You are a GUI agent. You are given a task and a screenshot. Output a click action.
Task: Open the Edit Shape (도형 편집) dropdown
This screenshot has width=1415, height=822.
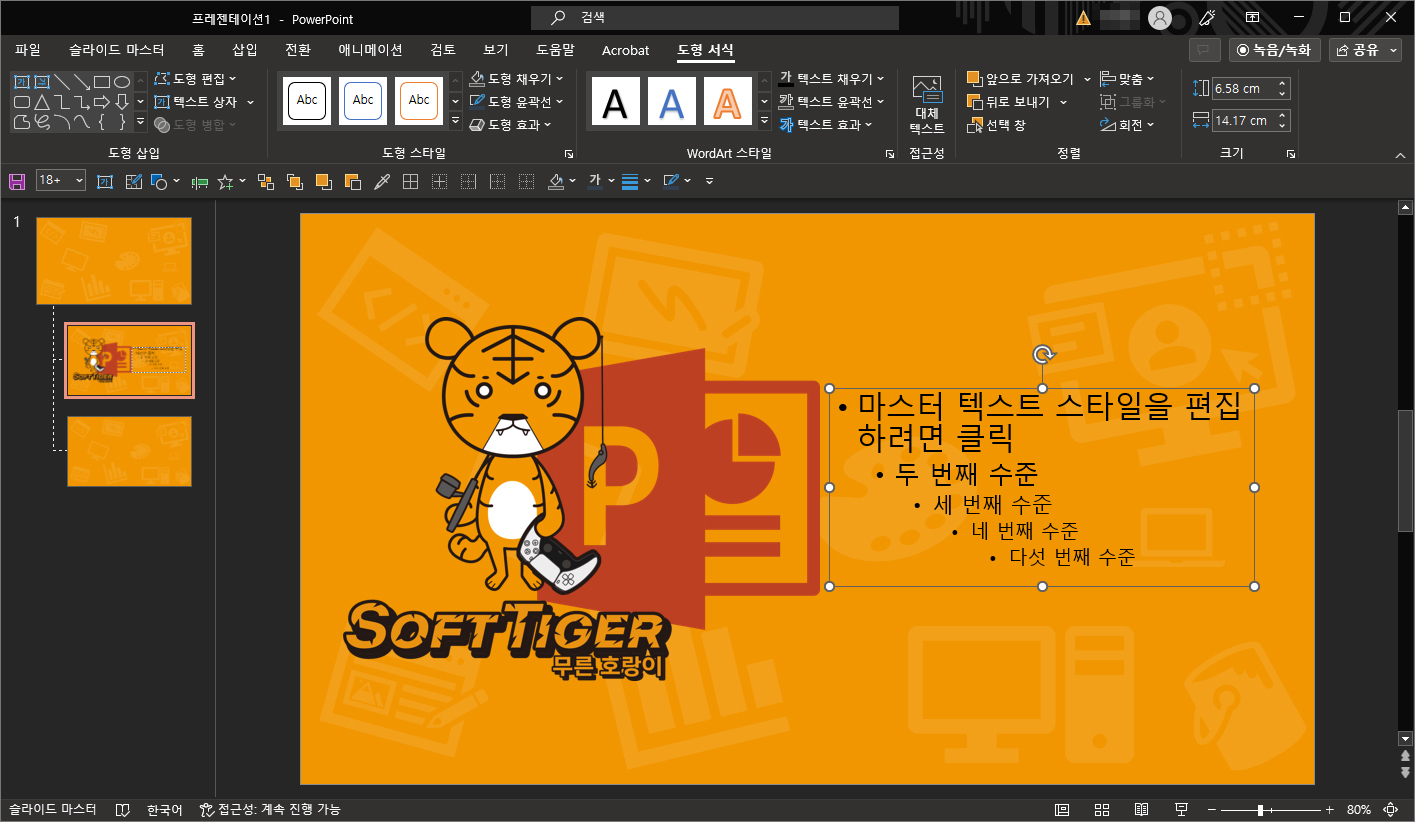tap(195, 78)
